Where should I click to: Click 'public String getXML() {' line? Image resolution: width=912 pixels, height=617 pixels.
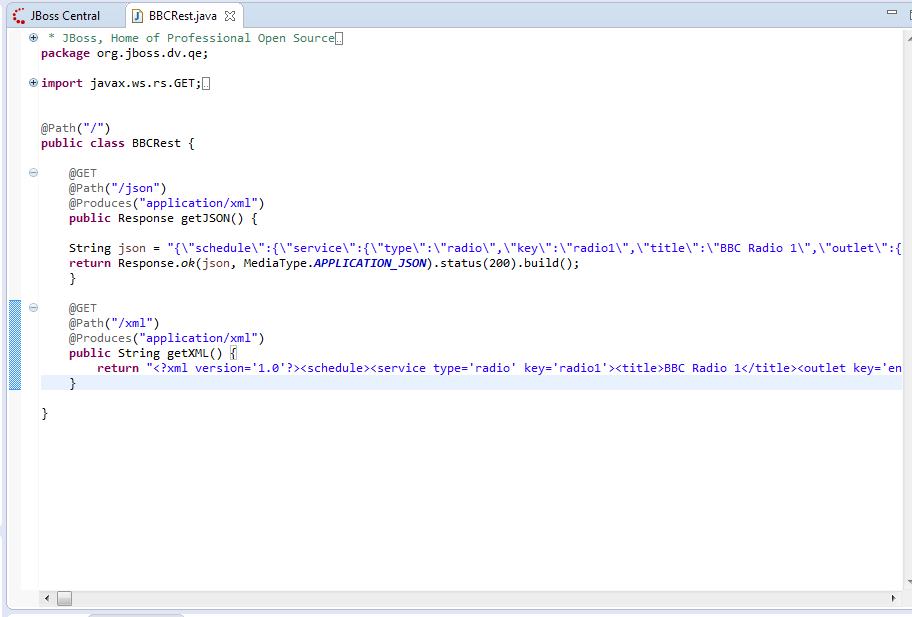coord(152,354)
